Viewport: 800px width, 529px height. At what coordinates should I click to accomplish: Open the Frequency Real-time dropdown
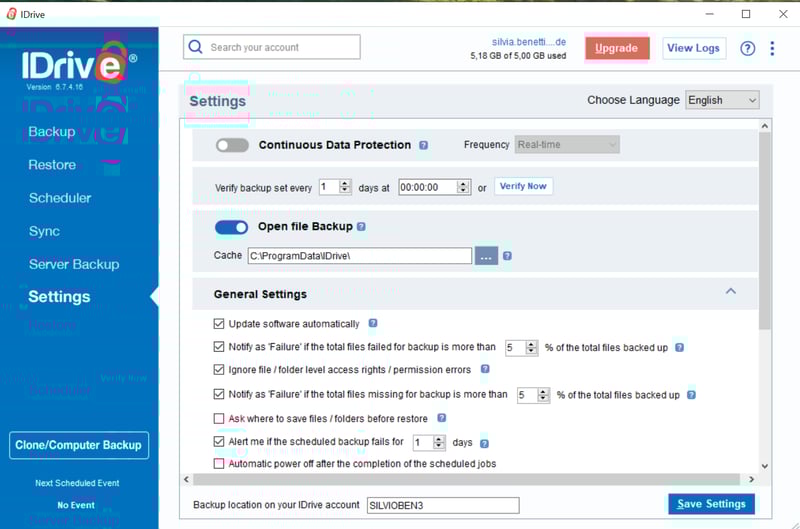click(x=567, y=145)
